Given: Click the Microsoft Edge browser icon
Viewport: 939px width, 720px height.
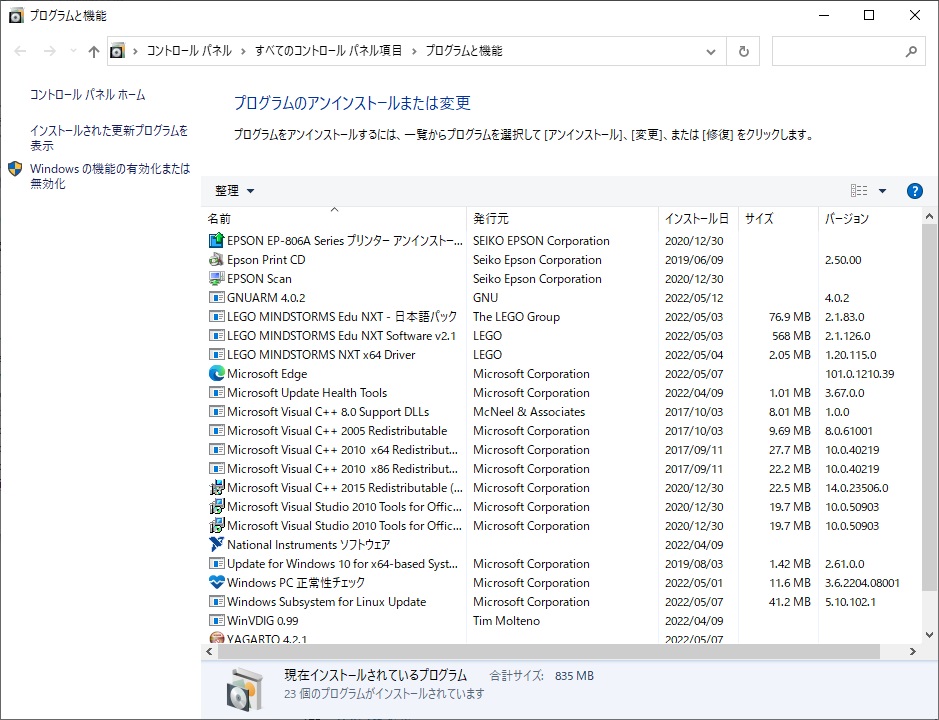Looking at the screenshot, I should point(216,374).
